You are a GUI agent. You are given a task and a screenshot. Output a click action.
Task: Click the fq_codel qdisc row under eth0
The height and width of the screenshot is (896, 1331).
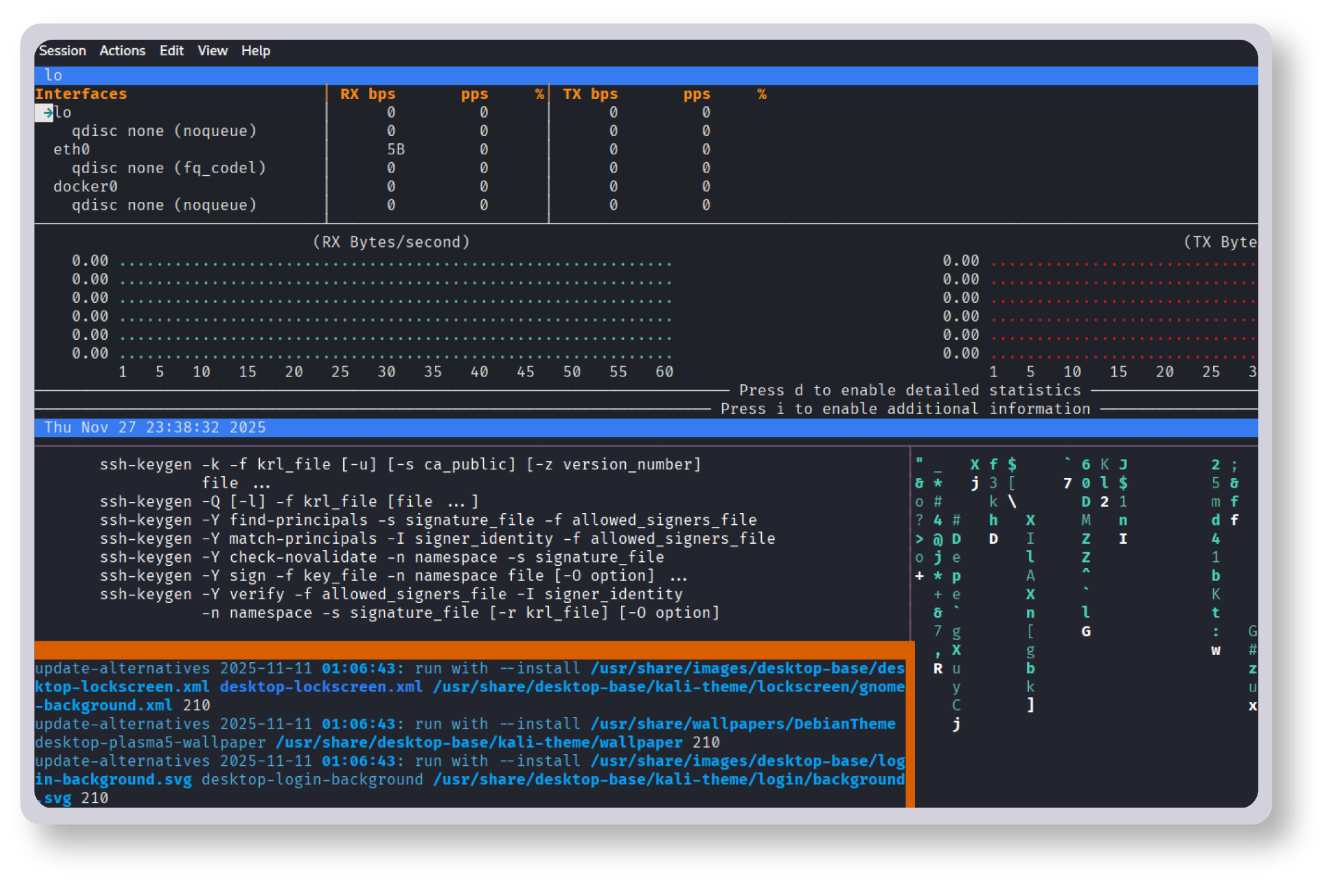coord(169,168)
